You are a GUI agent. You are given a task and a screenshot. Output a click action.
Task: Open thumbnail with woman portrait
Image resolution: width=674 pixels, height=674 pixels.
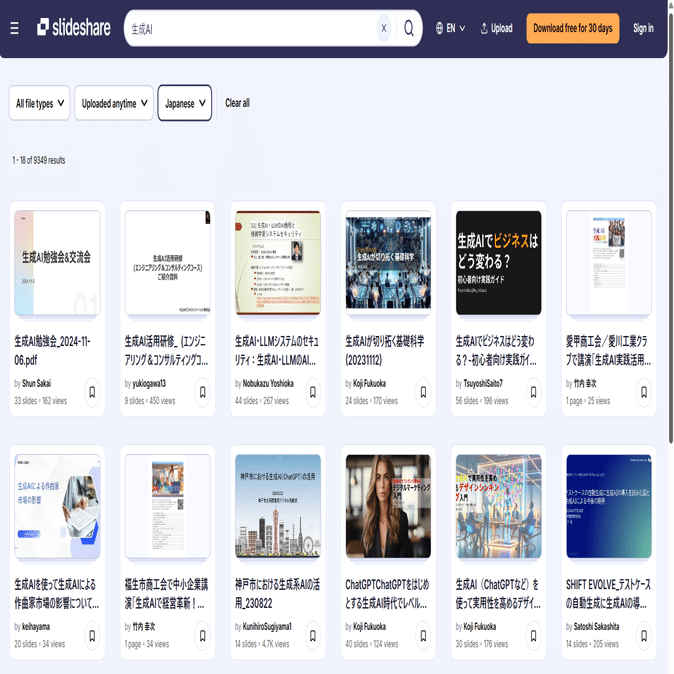[388, 506]
